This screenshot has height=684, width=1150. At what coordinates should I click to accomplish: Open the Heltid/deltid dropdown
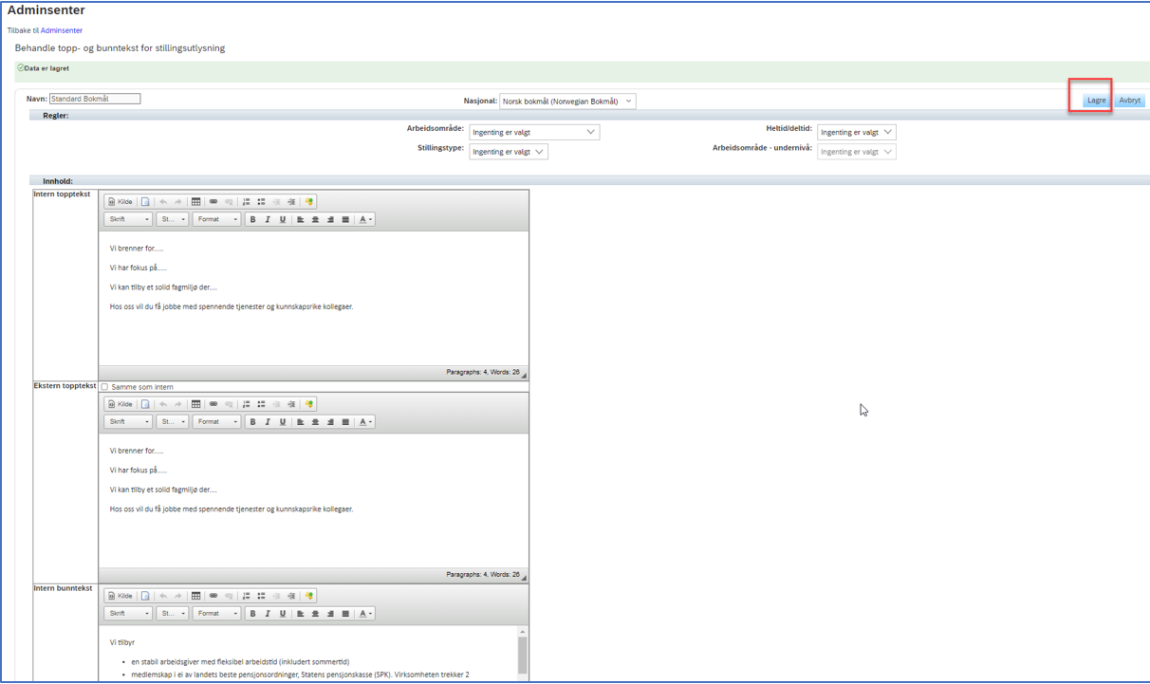click(857, 132)
